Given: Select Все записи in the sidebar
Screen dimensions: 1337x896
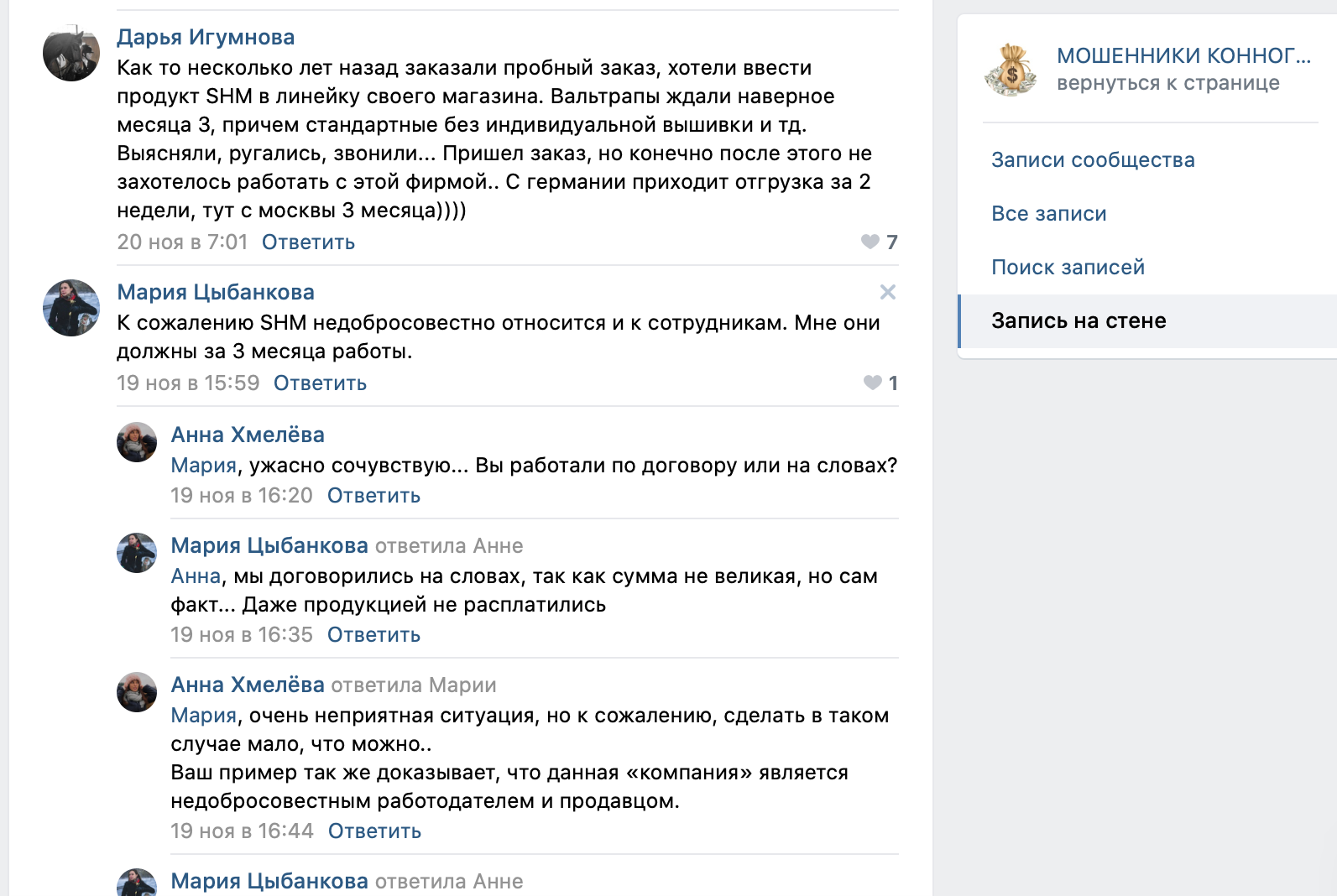Looking at the screenshot, I should click(x=1049, y=214).
